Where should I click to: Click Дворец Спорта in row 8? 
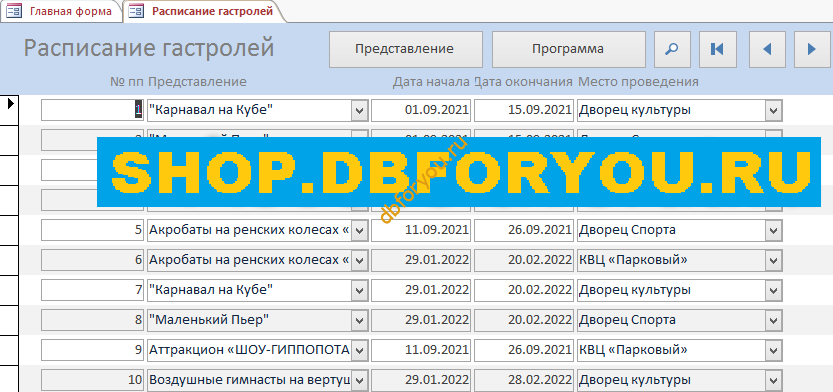627,320
